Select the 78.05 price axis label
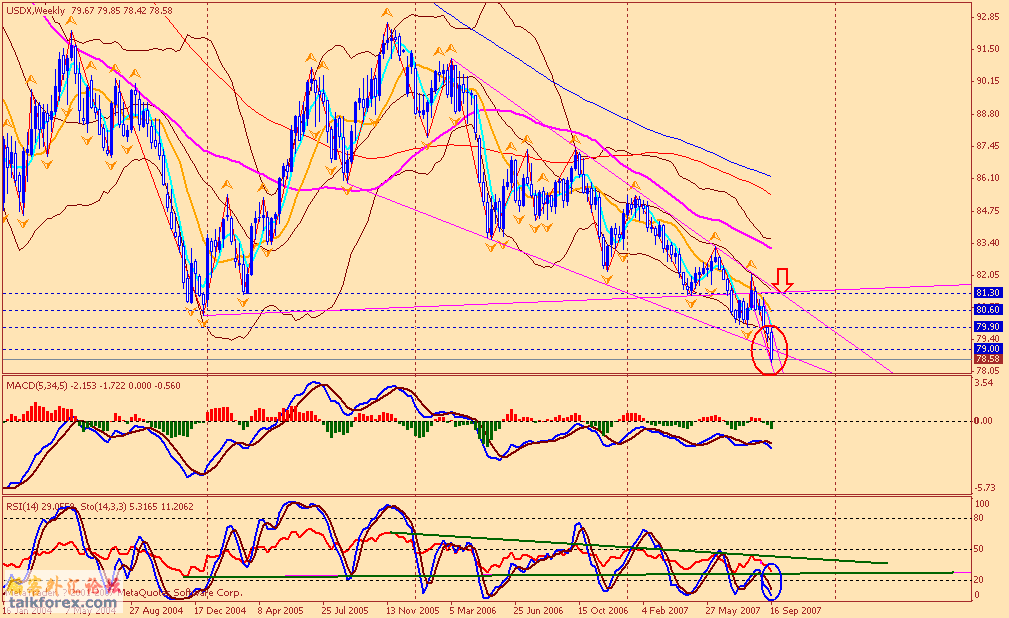This screenshot has width=1009, height=618. (988, 371)
